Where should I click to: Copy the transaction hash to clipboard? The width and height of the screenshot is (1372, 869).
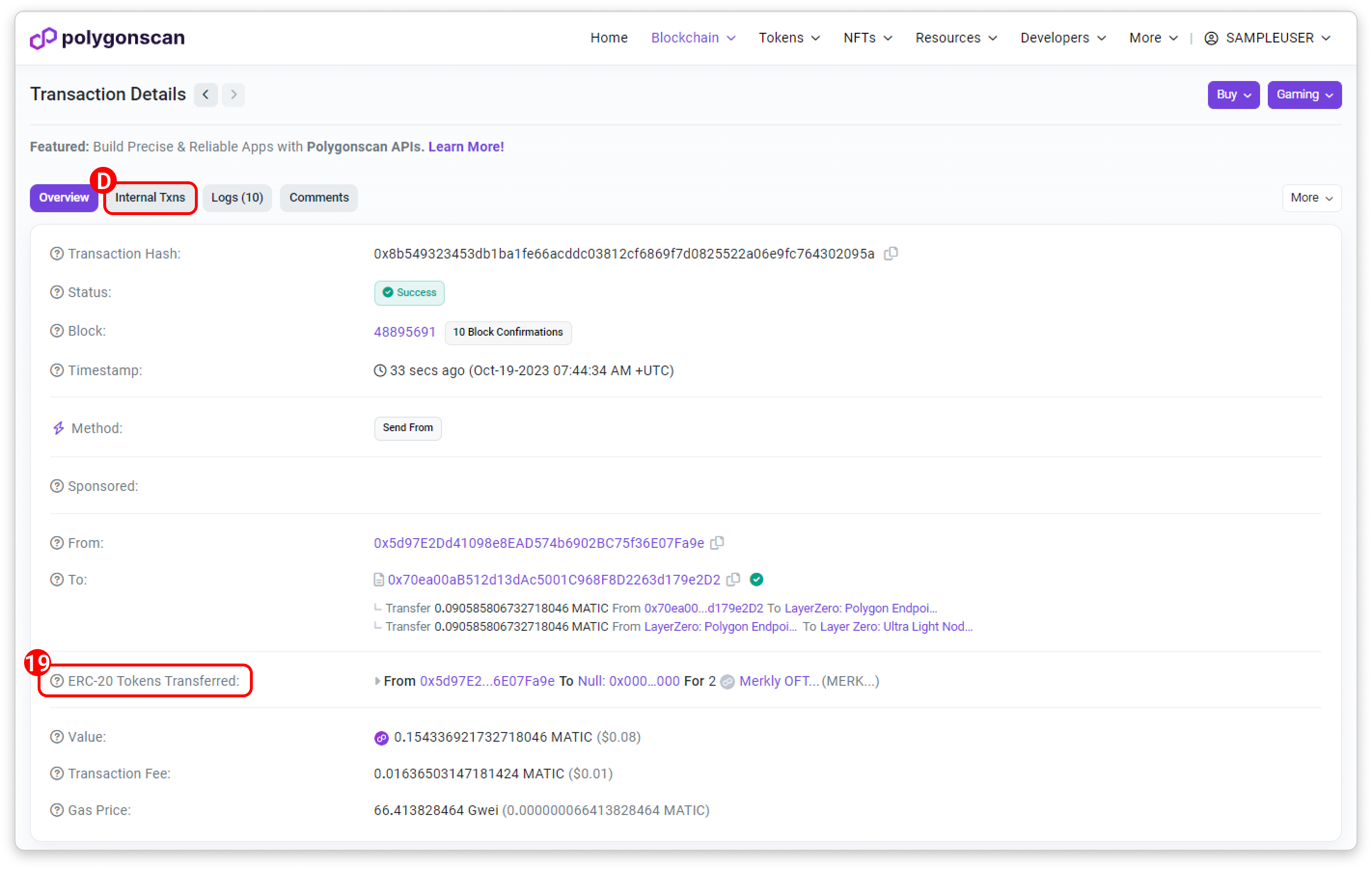(x=891, y=253)
